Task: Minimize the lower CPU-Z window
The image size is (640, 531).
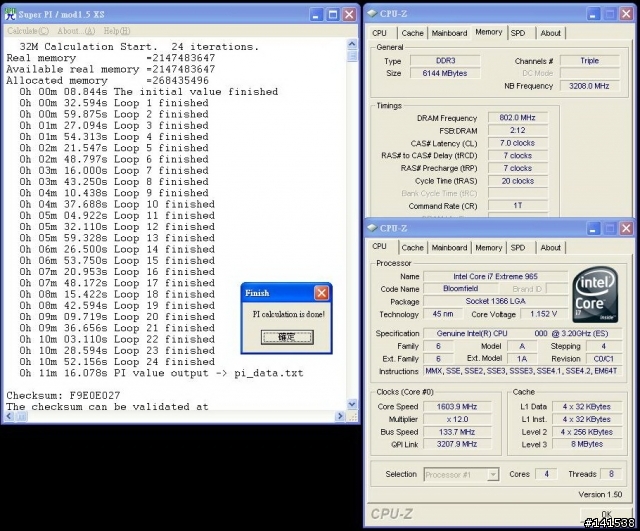Action: (593, 229)
